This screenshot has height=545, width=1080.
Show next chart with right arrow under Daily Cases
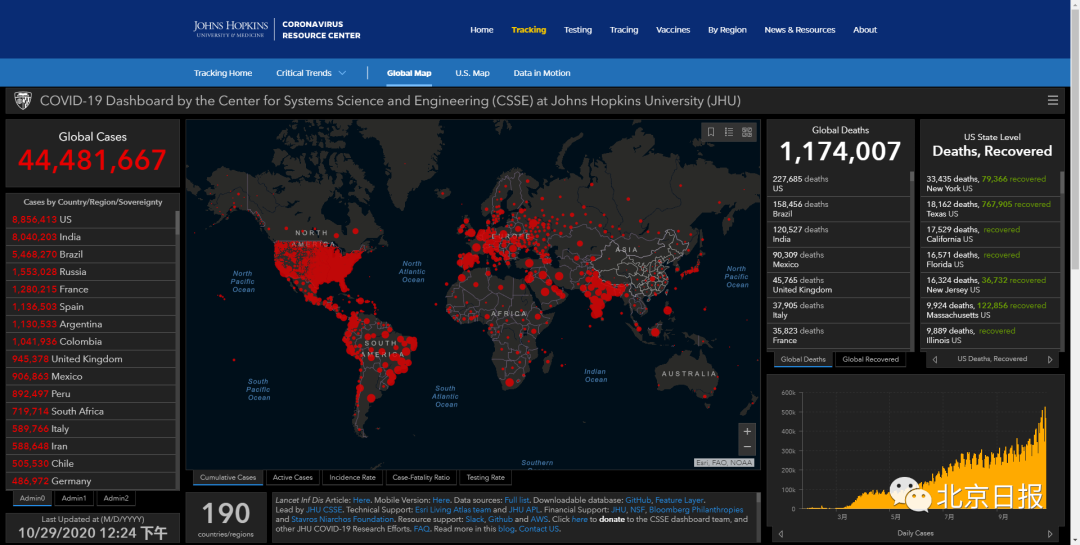(1050, 533)
